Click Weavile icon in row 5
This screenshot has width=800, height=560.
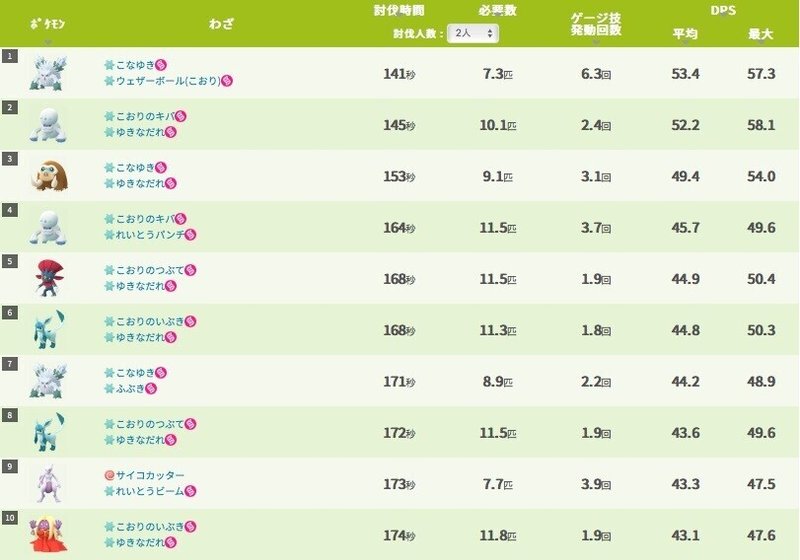click(x=49, y=278)
